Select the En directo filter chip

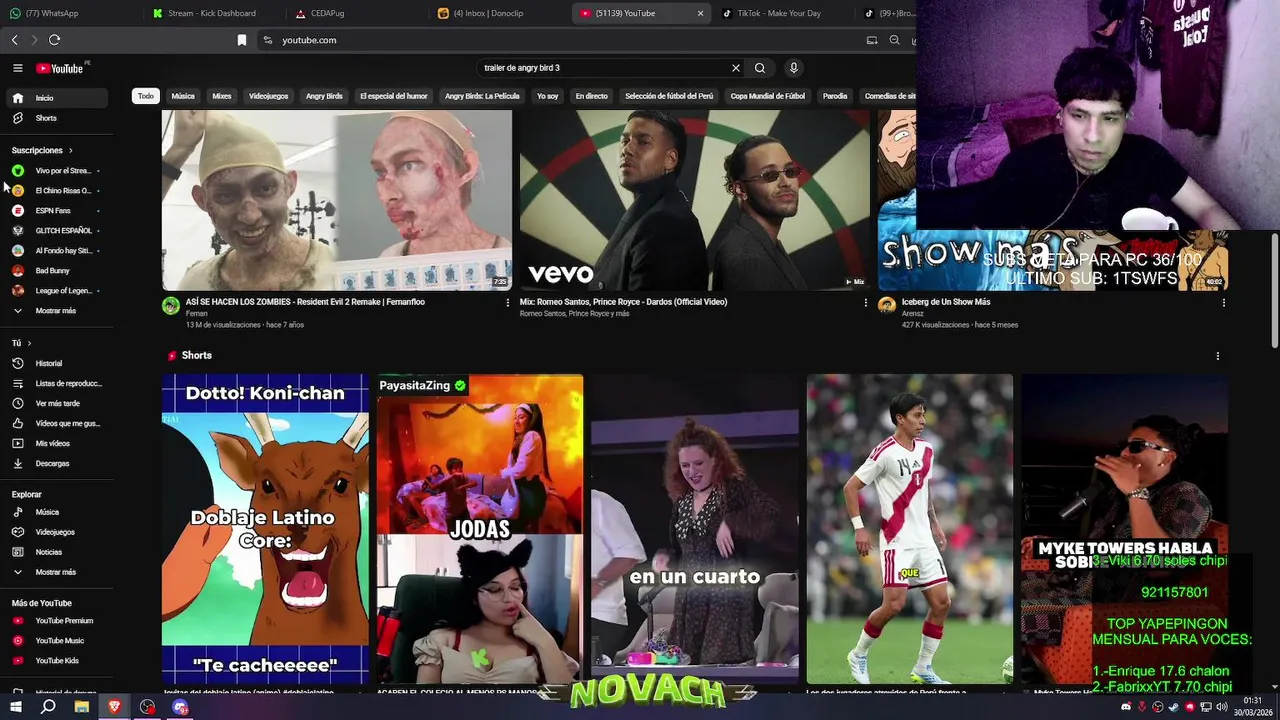(591, 96)
